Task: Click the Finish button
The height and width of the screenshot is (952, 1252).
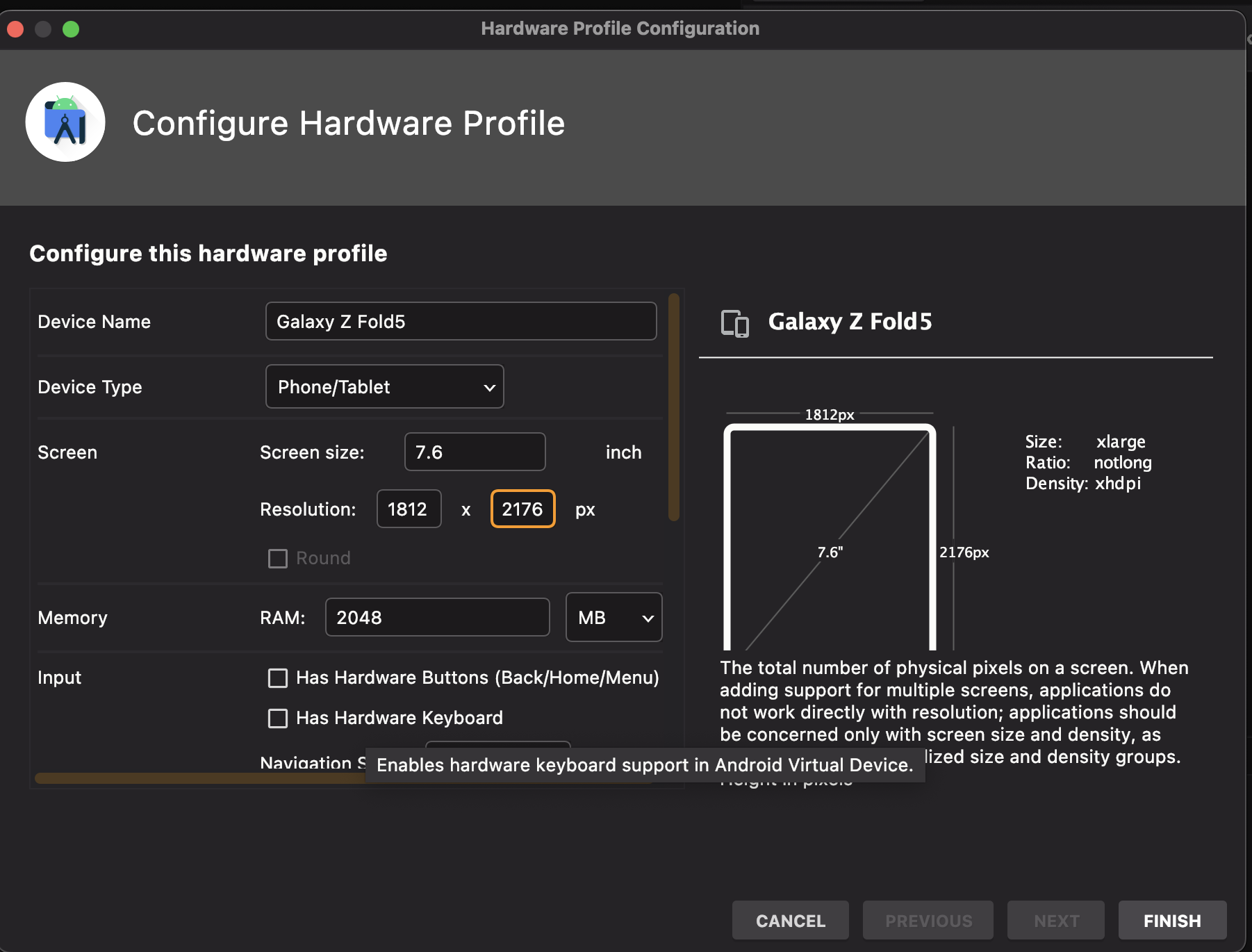Action: (1173, 920)
